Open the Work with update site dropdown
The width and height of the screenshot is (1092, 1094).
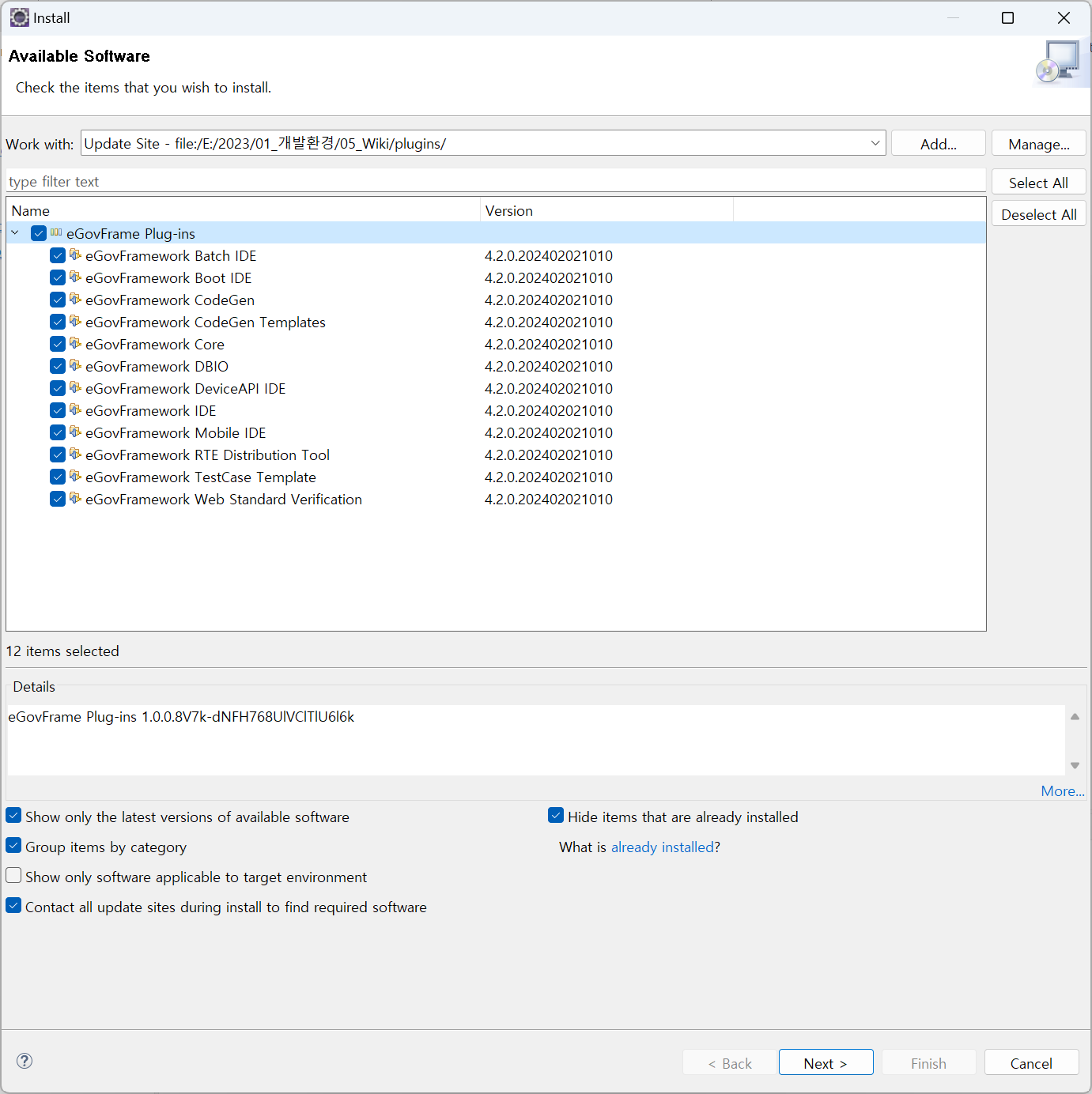[x=875, y=143]
